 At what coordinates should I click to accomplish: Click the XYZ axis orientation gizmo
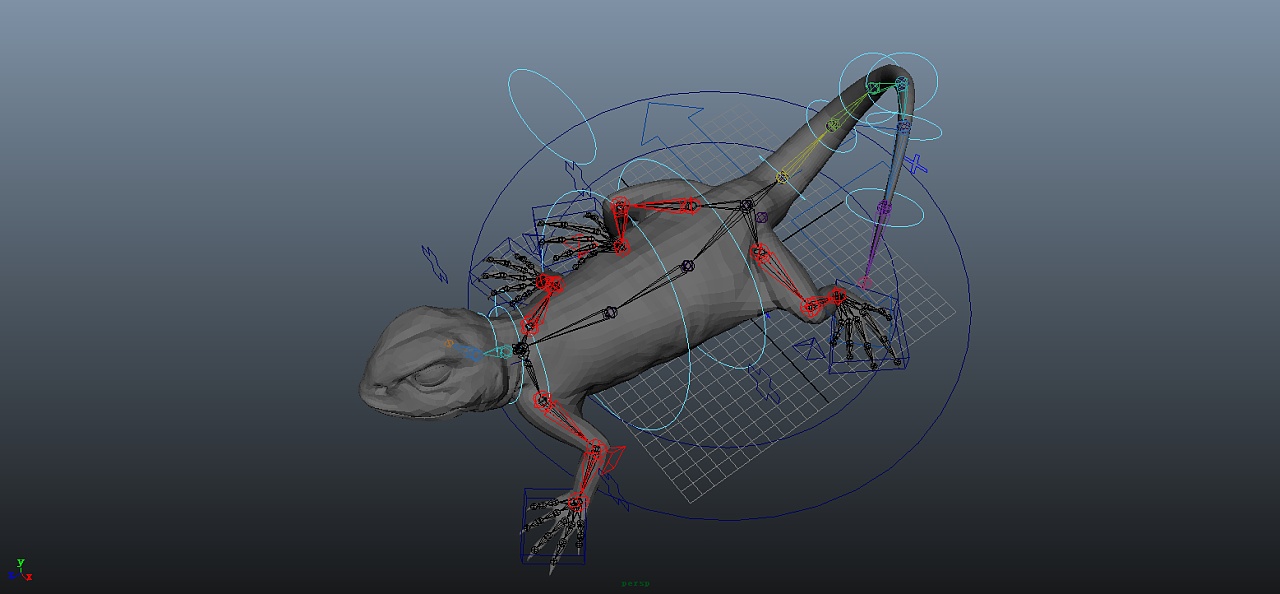20,570
